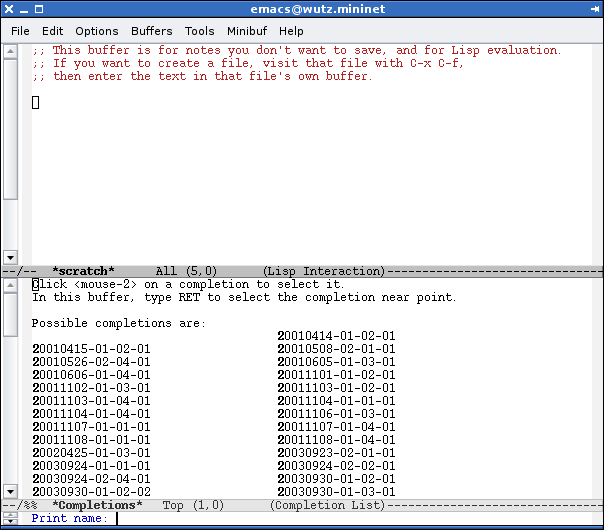
Task: Click the *scratch* mode line
Action: (x=300, y=271)
